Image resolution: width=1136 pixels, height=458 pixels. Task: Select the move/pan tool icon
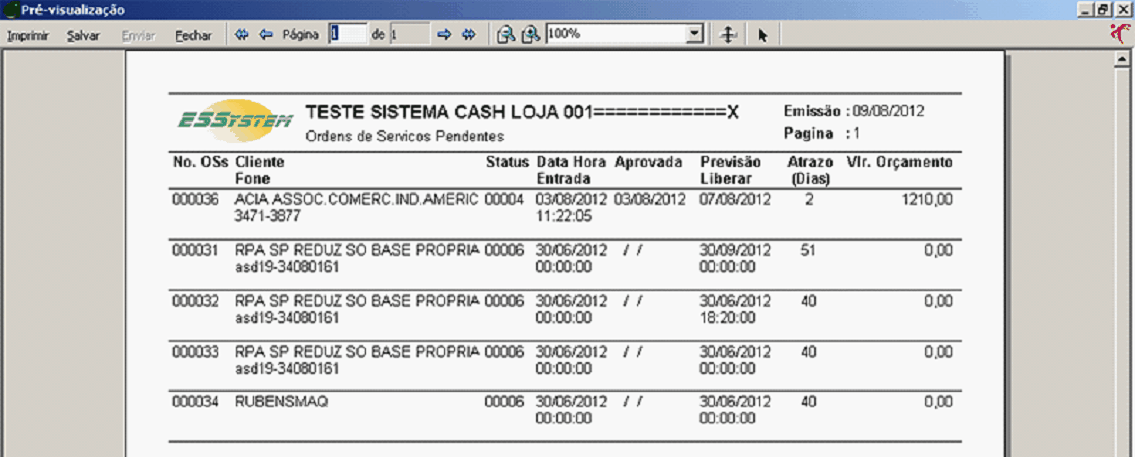[x=729, y=35]
